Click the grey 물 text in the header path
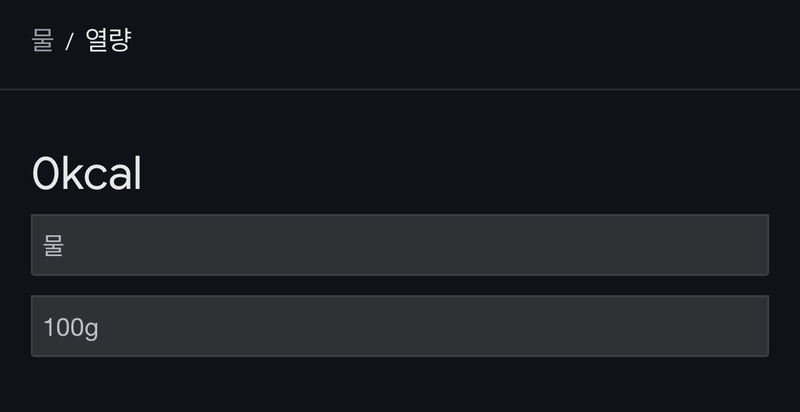The height and width of the screenshot is (412, 800). [x=43, y=40]
